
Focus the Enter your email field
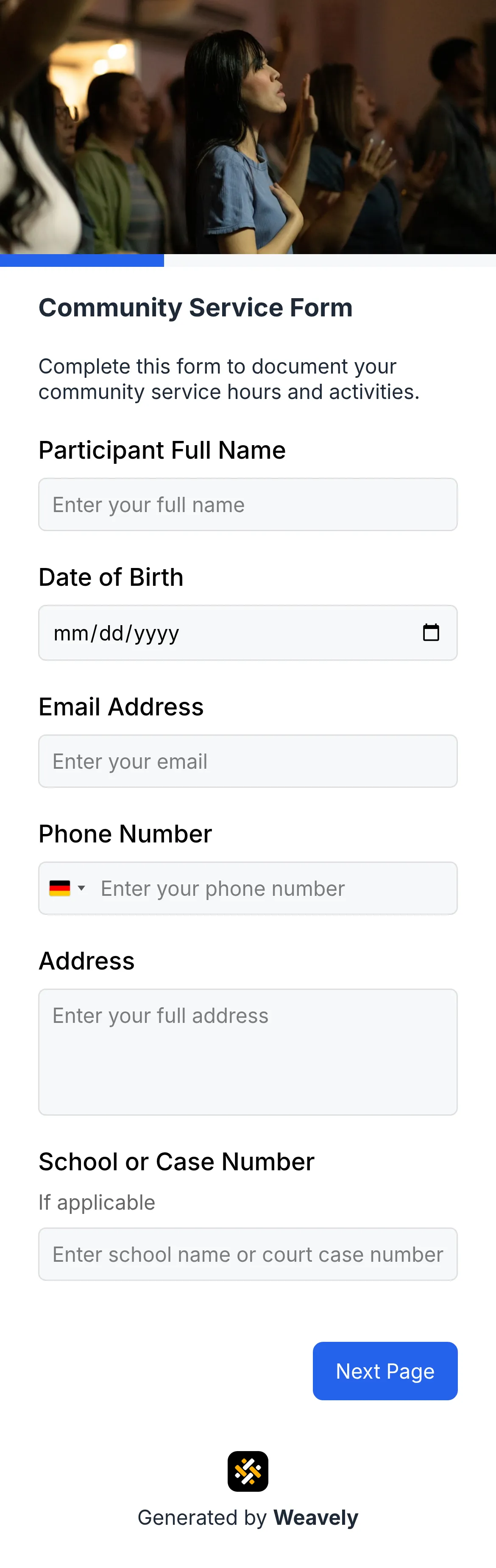[248, 761]
